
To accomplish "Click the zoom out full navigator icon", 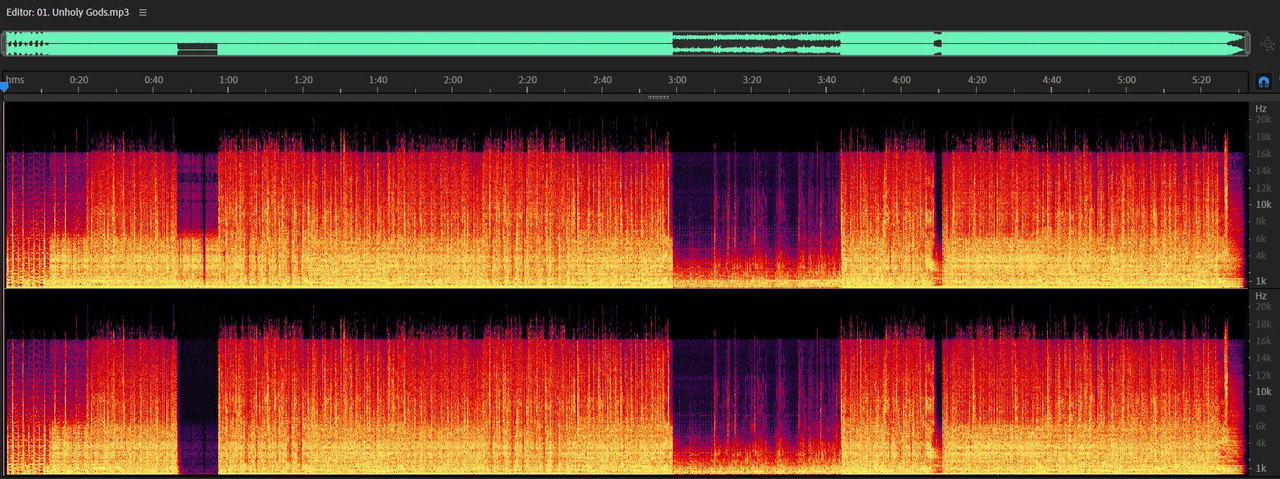I will coord(1267,44).
